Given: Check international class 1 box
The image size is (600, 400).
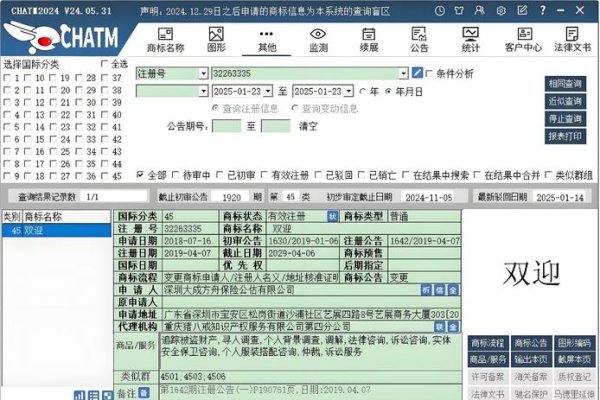Looking at the screenshot, I should coord(7,78).
